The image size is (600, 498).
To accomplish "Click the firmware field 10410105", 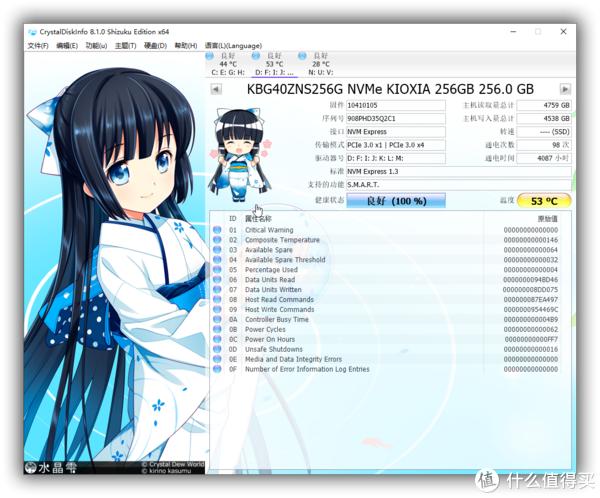I will click(396, 105).
